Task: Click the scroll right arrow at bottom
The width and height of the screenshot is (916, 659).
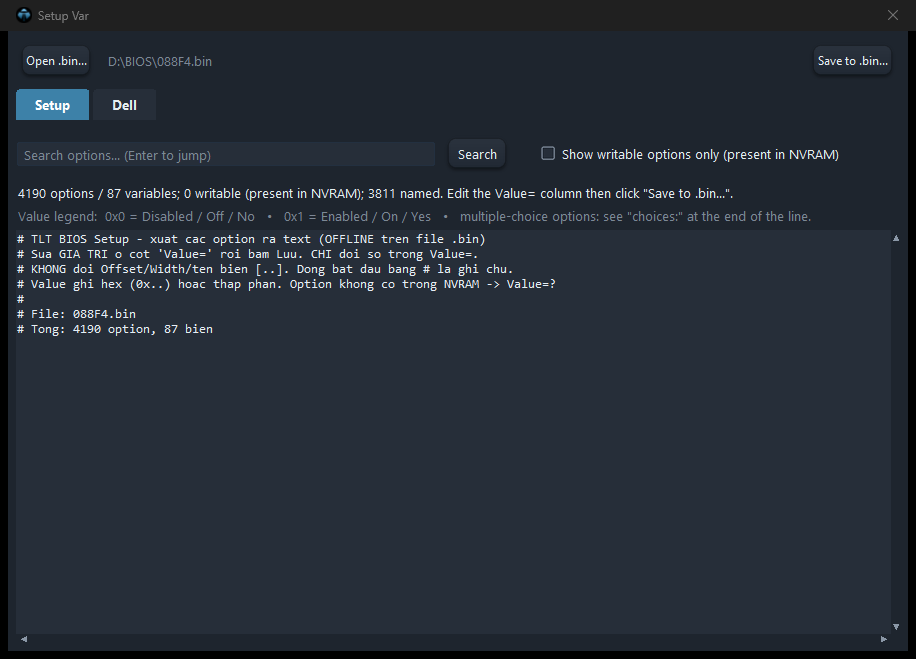Action: 884,639
